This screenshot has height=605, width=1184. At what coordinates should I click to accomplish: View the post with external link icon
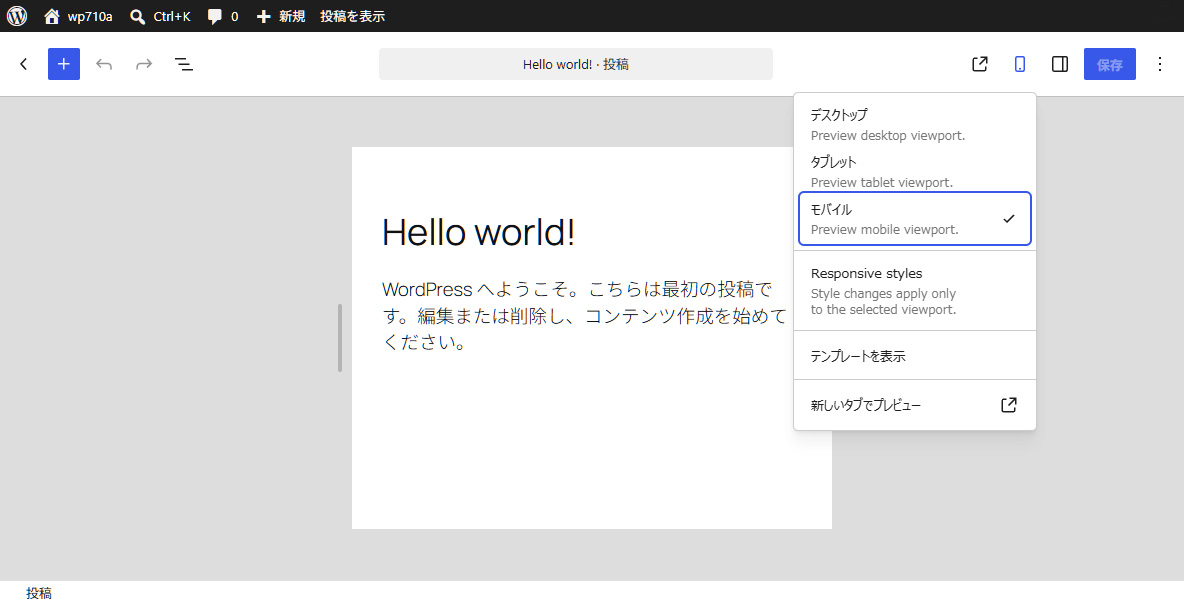979,64
